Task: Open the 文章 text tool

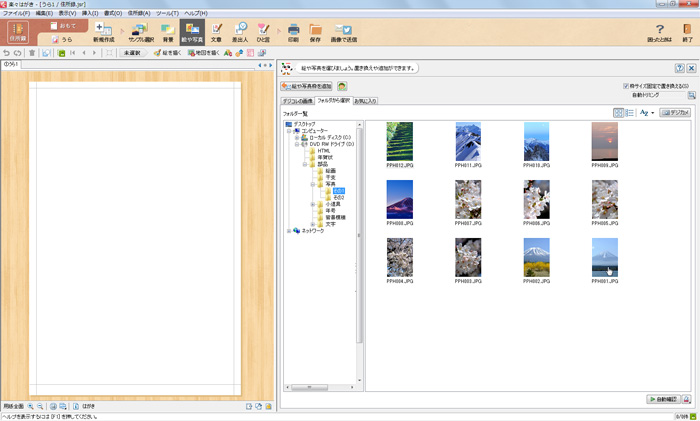Action: tap(215, 32)
